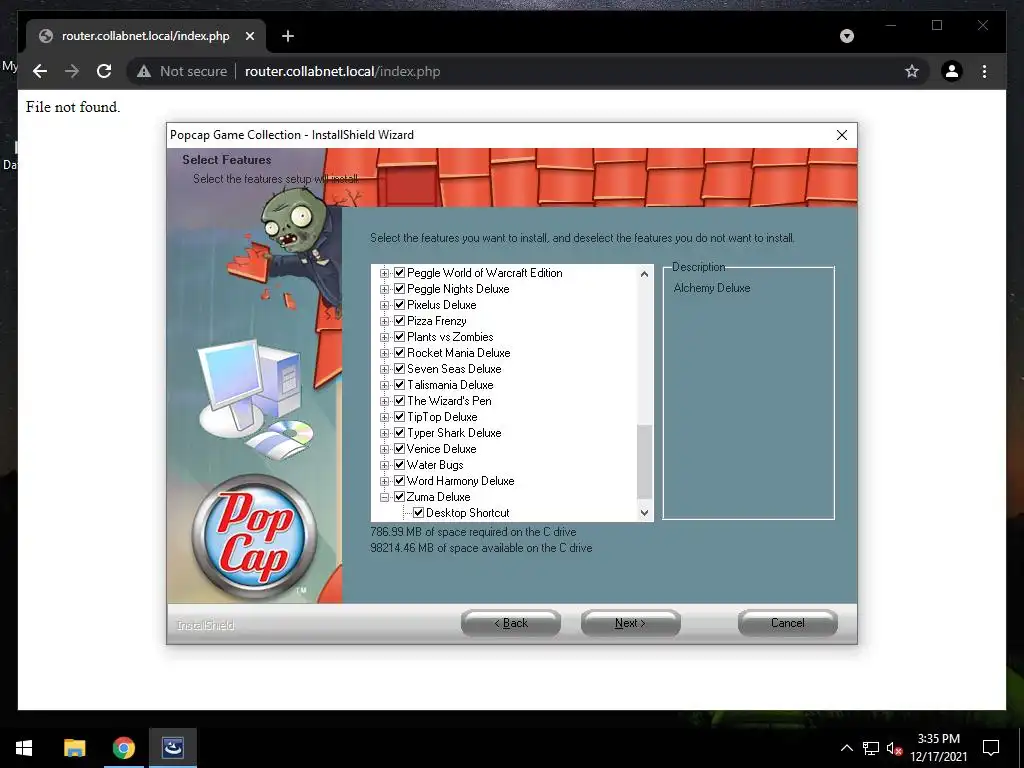Select the Water Bugs row
The width and height of the screenshot is (1024, 768).
435,465
